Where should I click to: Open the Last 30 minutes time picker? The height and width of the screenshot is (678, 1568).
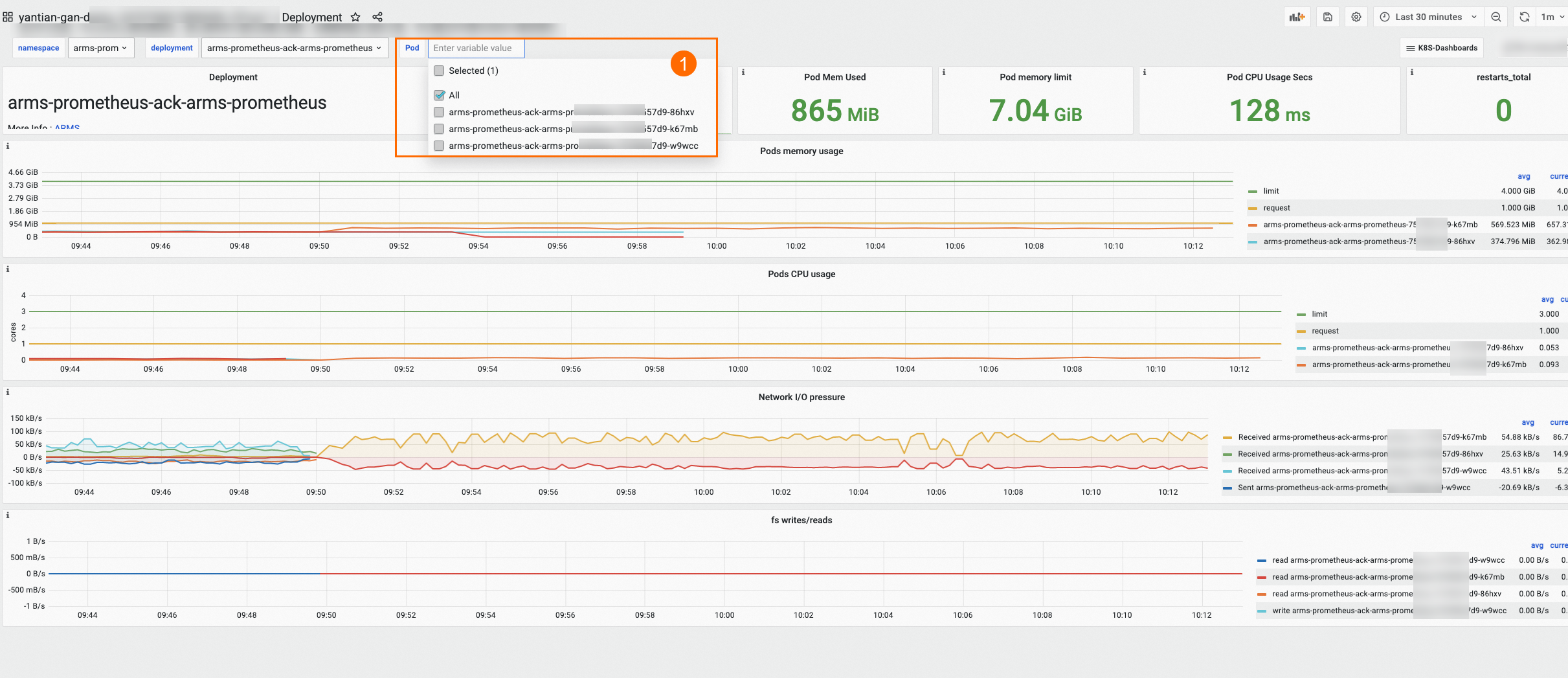(1428, 16)
